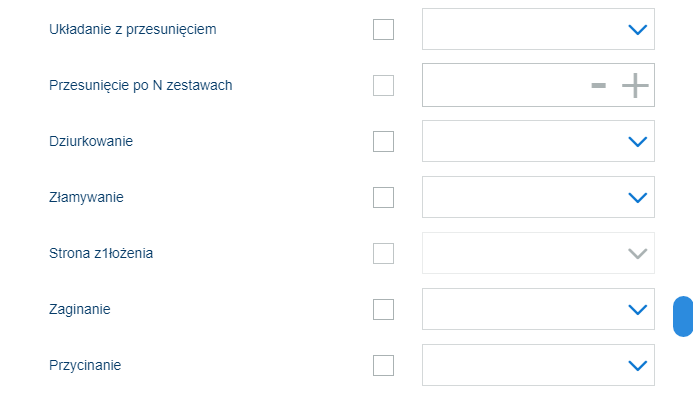693x393 pixels.
Task: Expand the Dziurkowanie dropdown chevron
Action: [637, 141]
